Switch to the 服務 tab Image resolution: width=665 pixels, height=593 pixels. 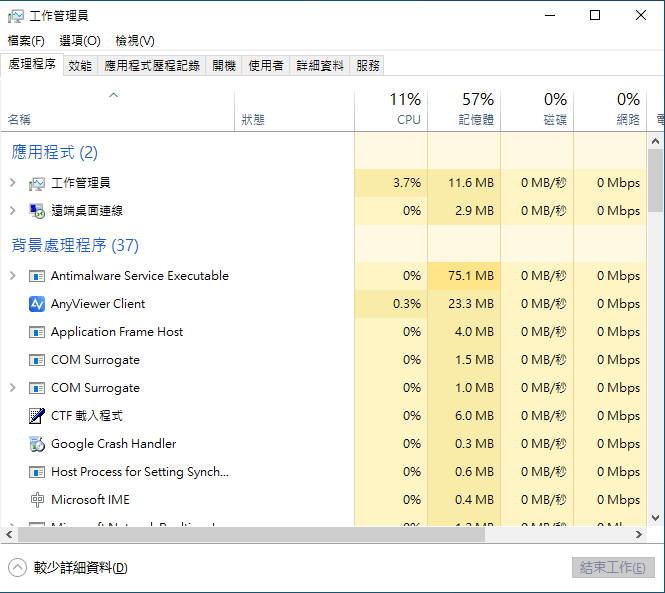[x=367, y=66]
